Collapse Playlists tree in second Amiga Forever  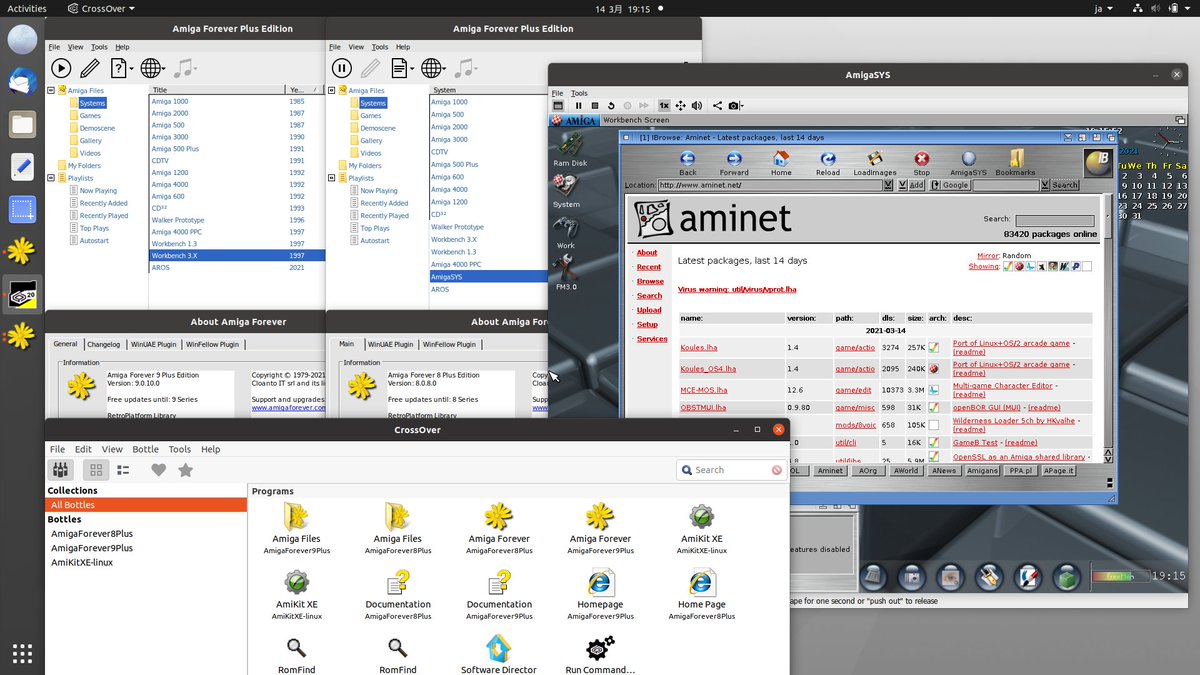331,178
